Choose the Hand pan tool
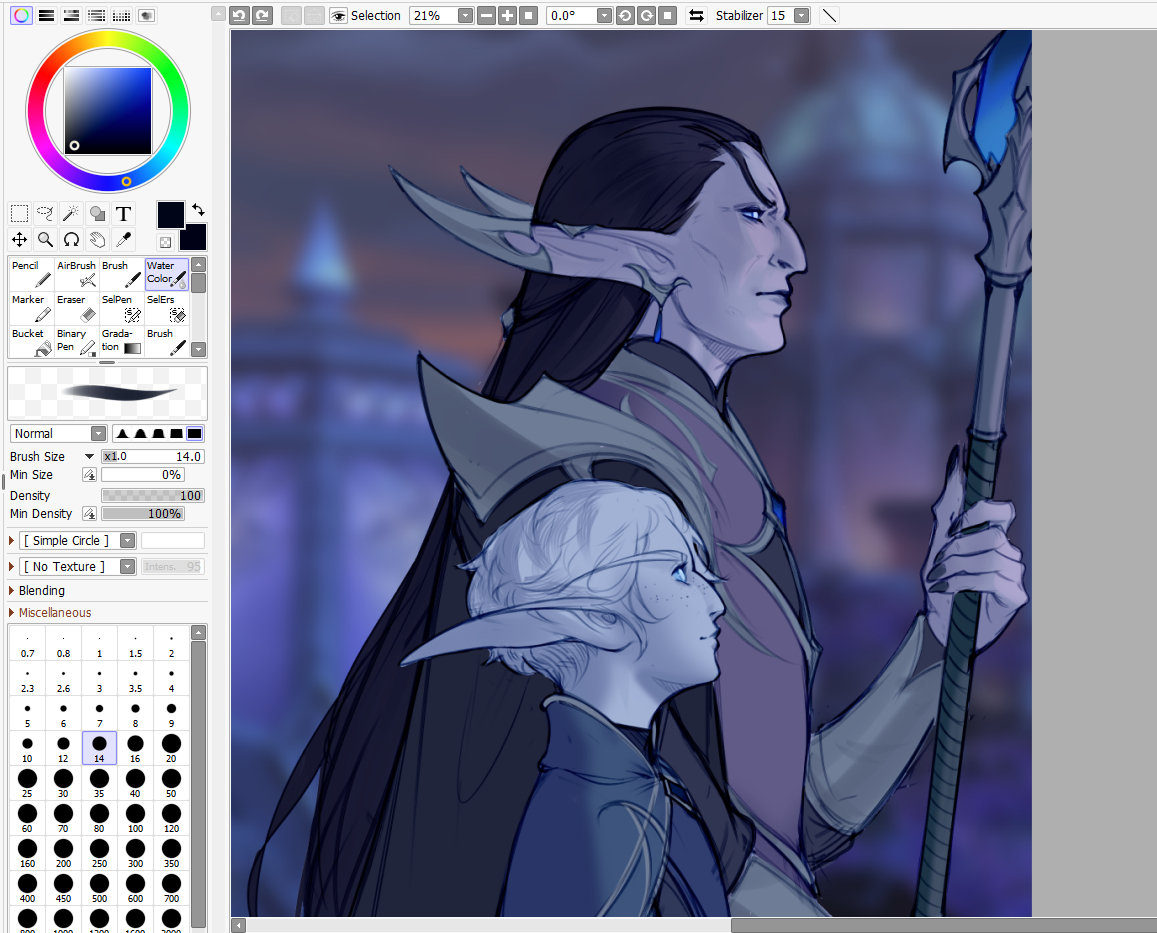The image size is (1157, 933). (x=97, y=239)
